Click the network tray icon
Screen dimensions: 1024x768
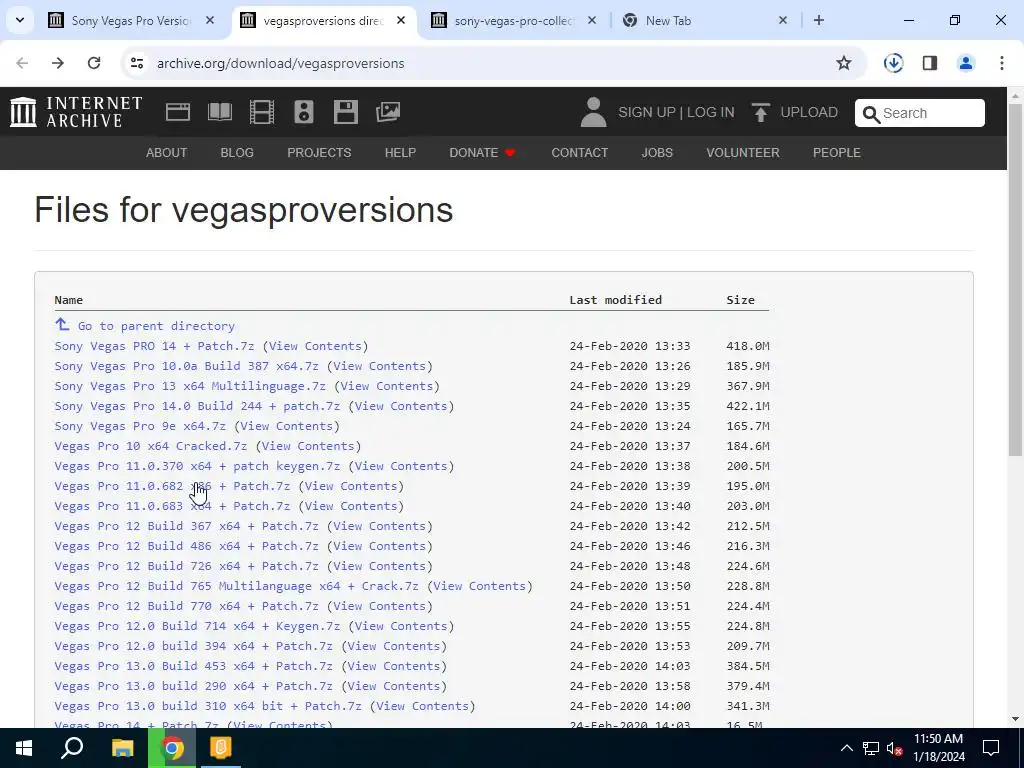tap(871, 748)
